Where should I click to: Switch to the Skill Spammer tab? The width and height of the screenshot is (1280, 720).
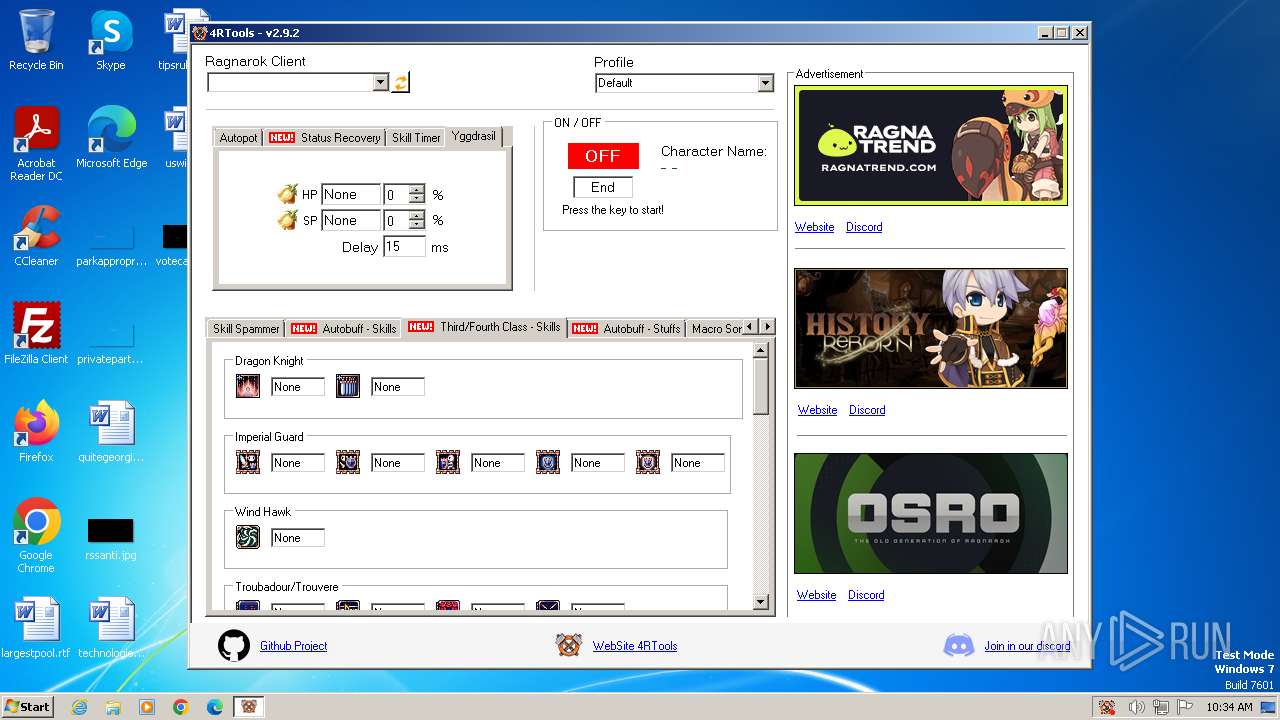point(246,329)
